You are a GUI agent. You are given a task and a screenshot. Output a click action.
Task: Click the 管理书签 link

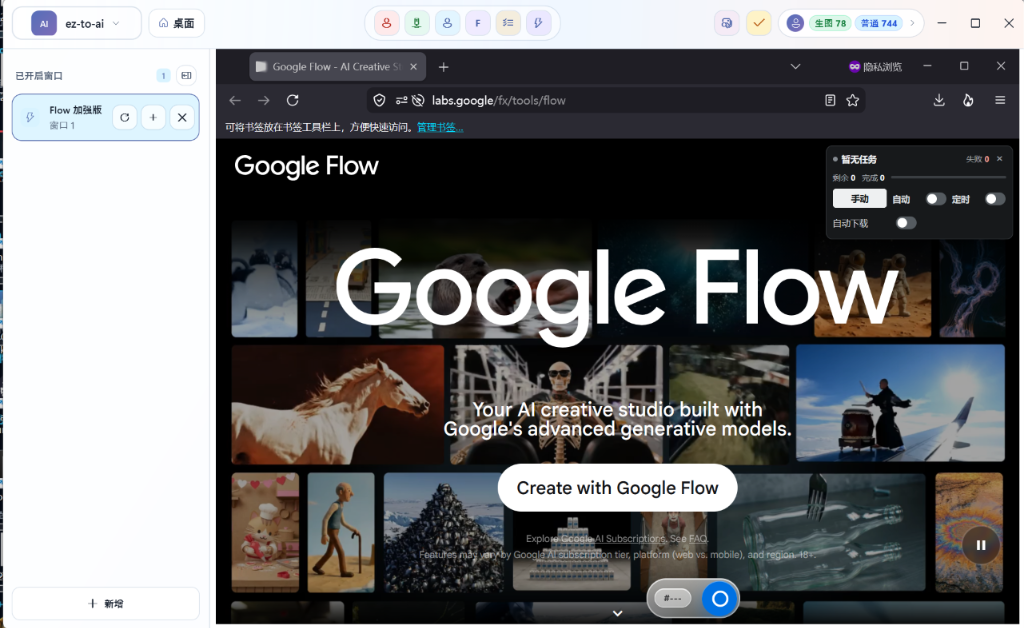coord(440,127)
